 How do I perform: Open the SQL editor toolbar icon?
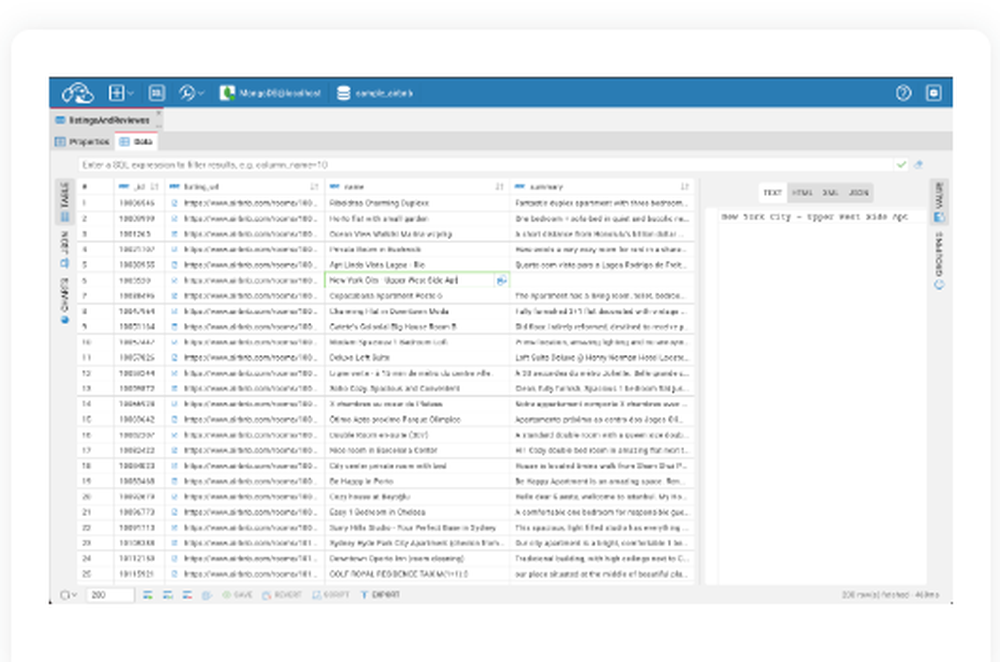click(156, 93)
